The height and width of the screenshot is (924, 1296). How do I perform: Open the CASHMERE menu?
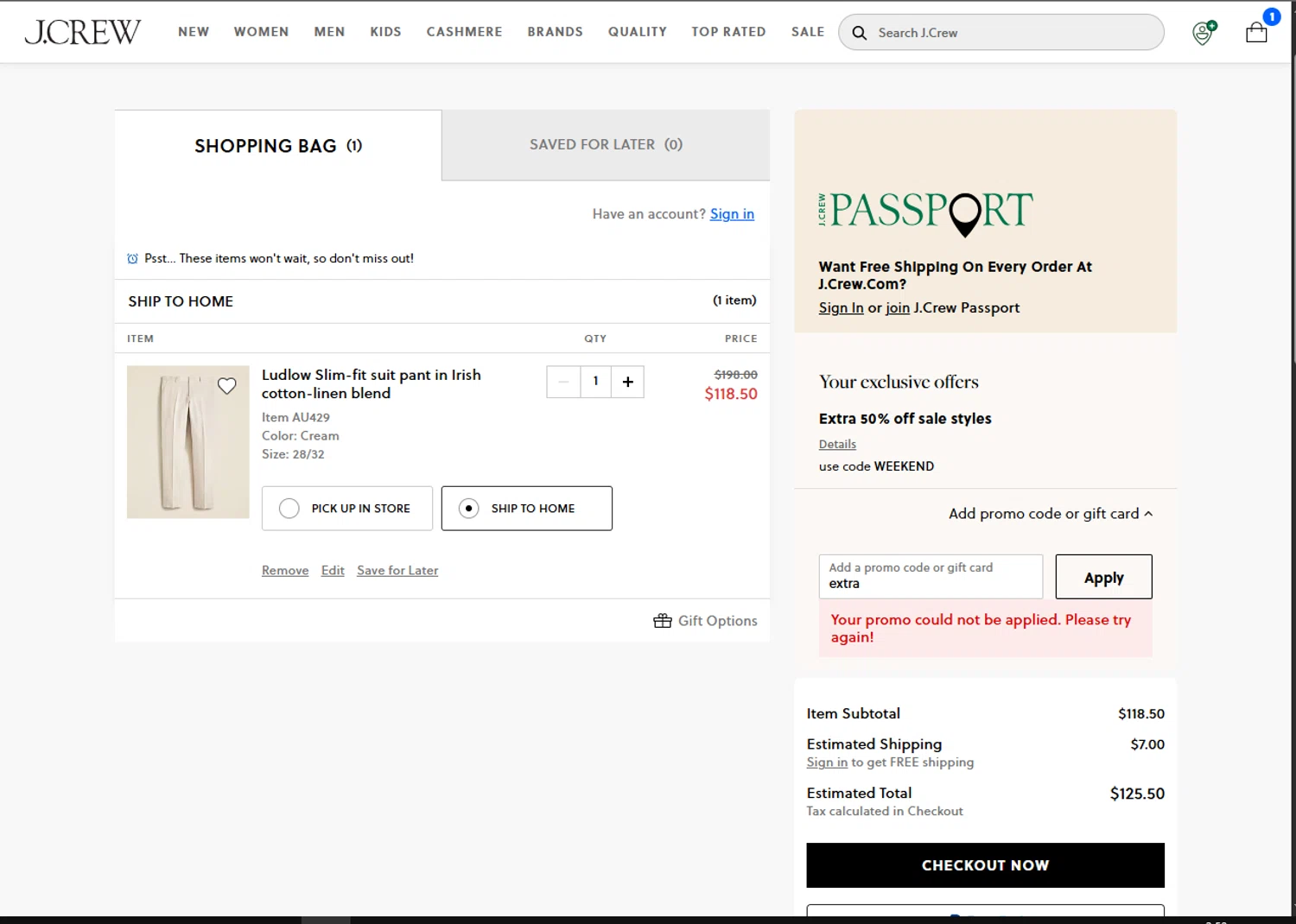[464, 32]
